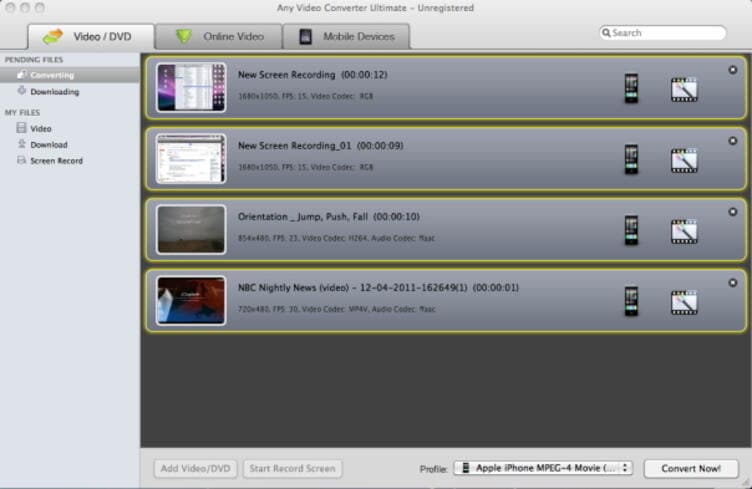Image resolution: width=752 pixels, height=489 pixels.
Task: Click the Download icon in My Files
Action: pyautogui.click(x=22, y=144)
